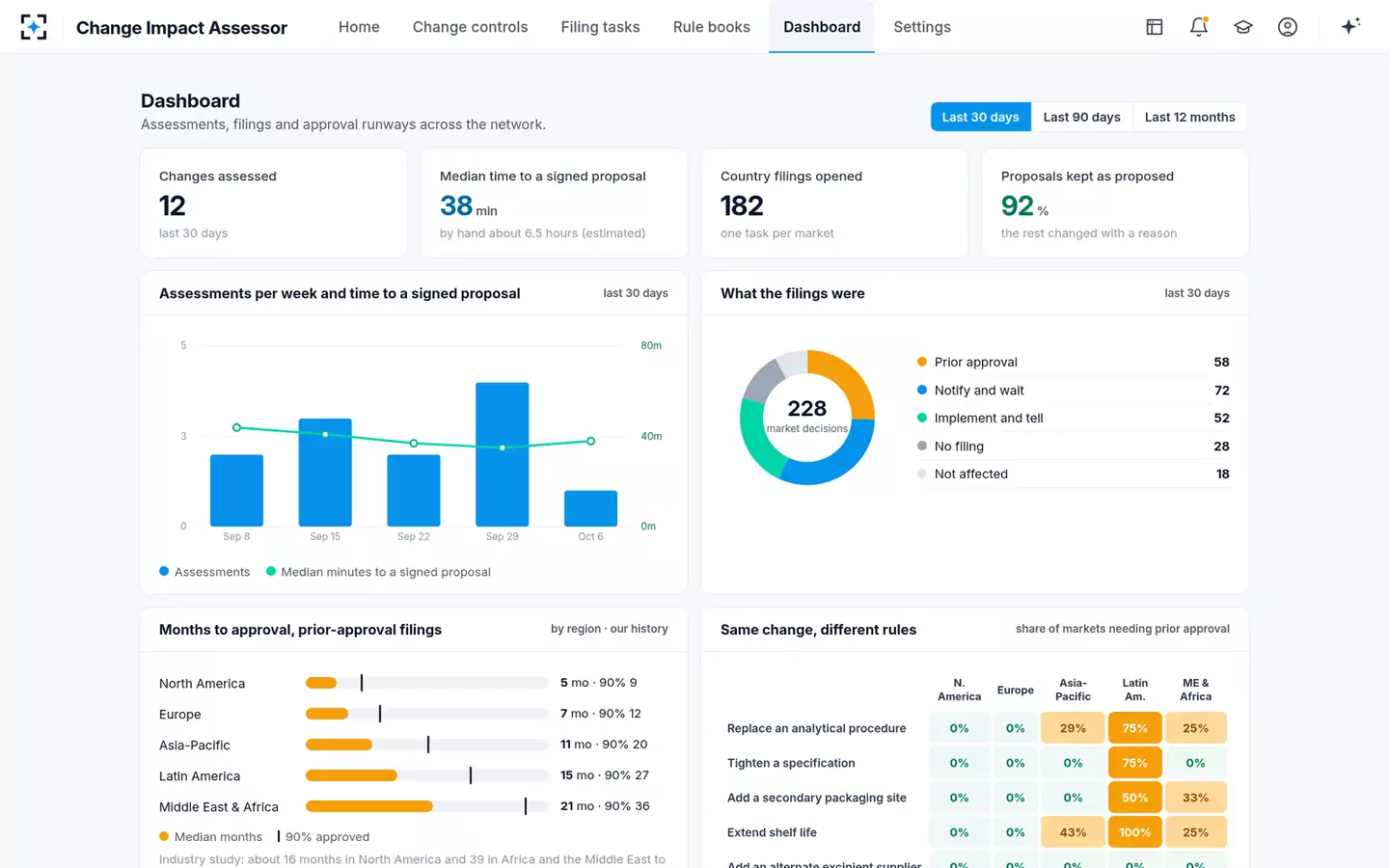Click the graduation cap learning icon

point(1243,27)
